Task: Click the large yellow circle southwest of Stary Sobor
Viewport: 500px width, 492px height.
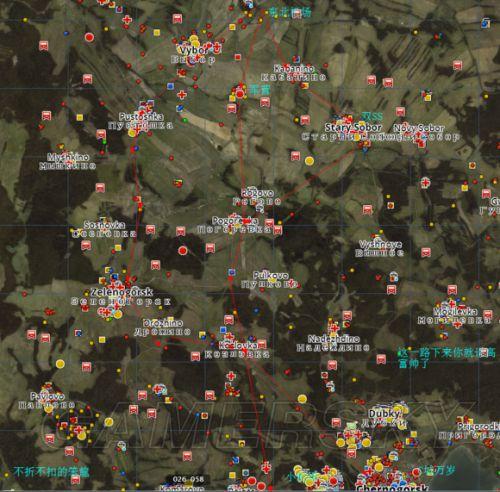Action: click(x=309, y=161)
